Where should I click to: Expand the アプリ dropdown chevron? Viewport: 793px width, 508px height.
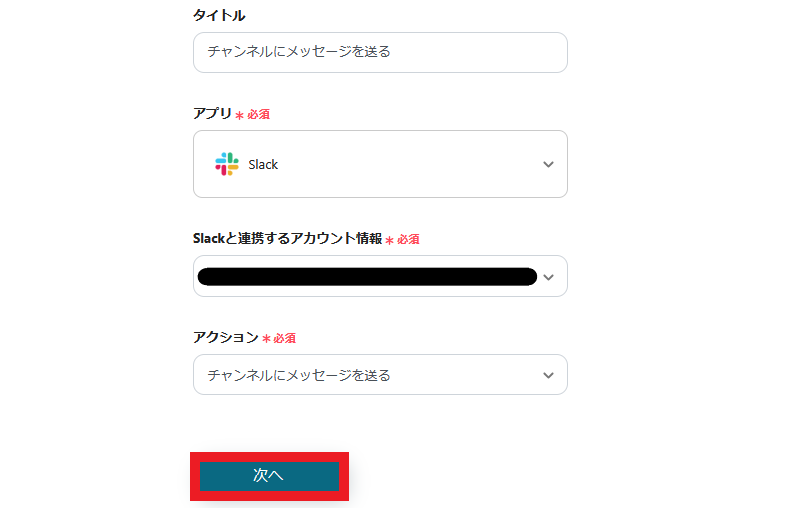(x=548, y=164)
